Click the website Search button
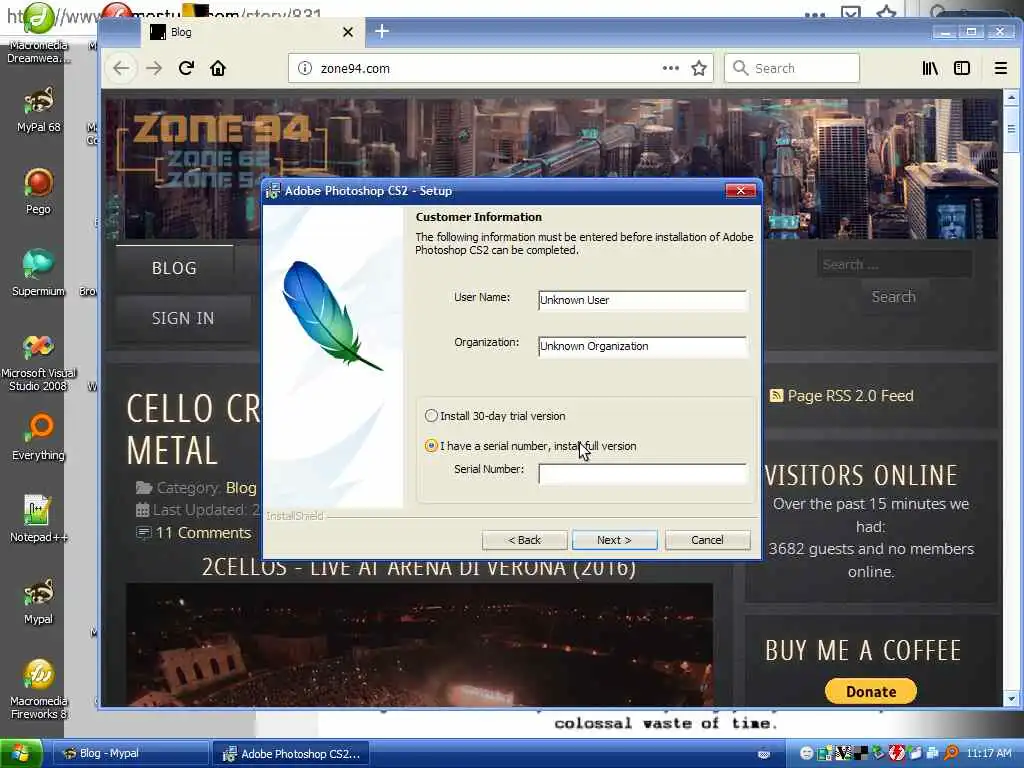 (893, 297)
